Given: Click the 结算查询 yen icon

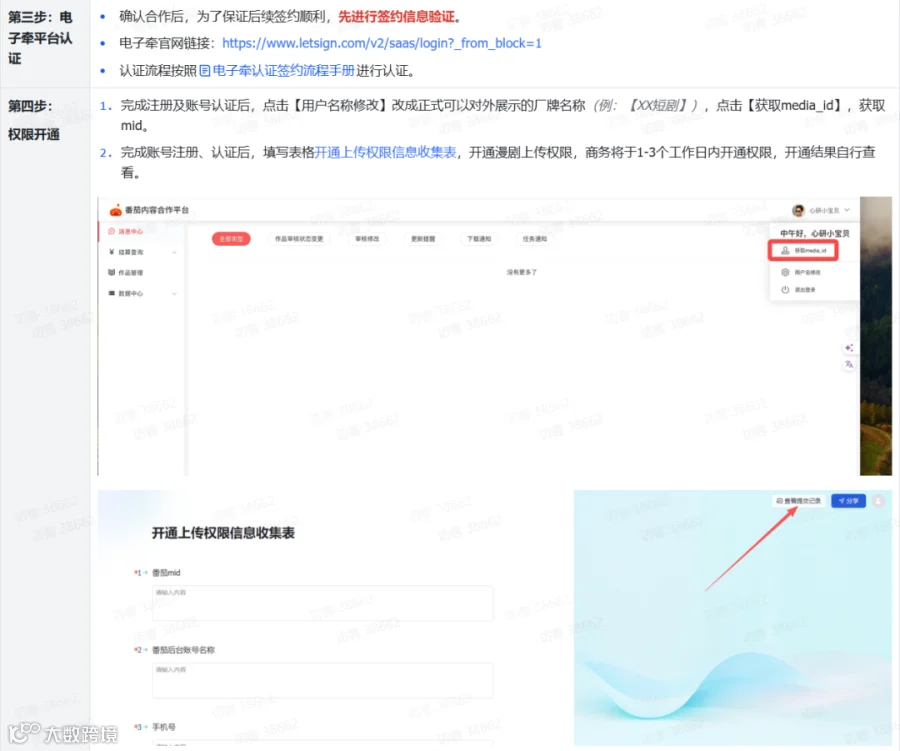Looking at the screenshot, I should point(111,252).
